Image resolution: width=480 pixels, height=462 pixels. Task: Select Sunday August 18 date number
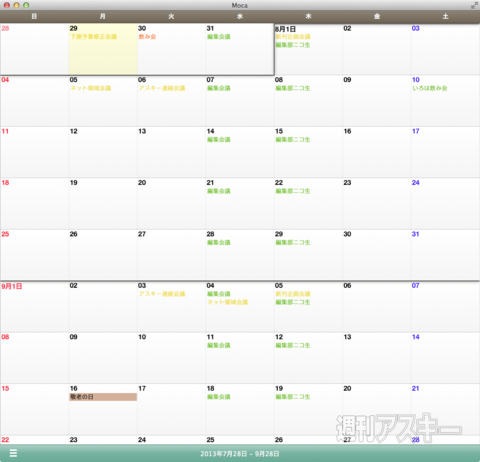(5, 183)
